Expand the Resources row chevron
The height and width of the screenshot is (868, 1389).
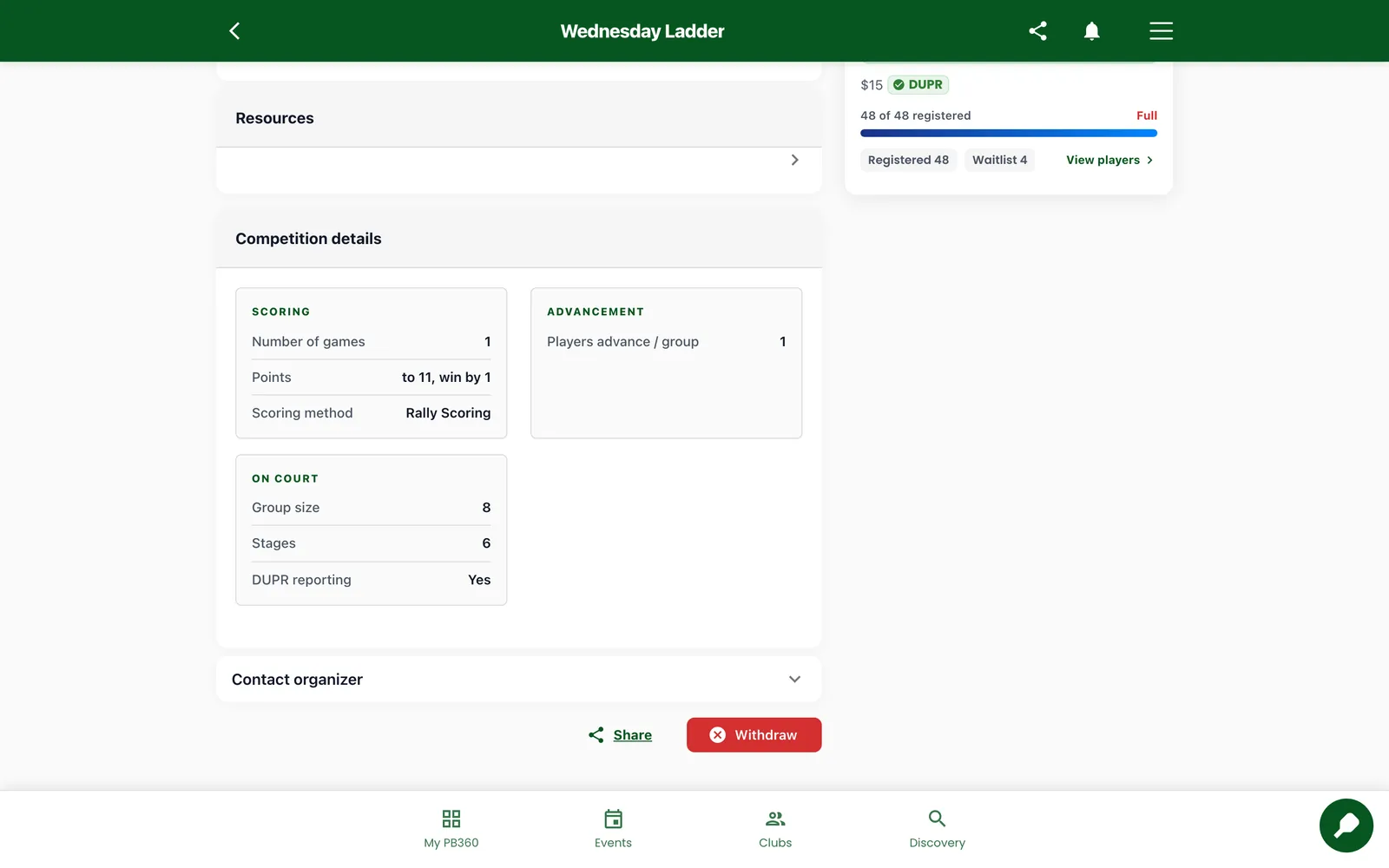794,160
